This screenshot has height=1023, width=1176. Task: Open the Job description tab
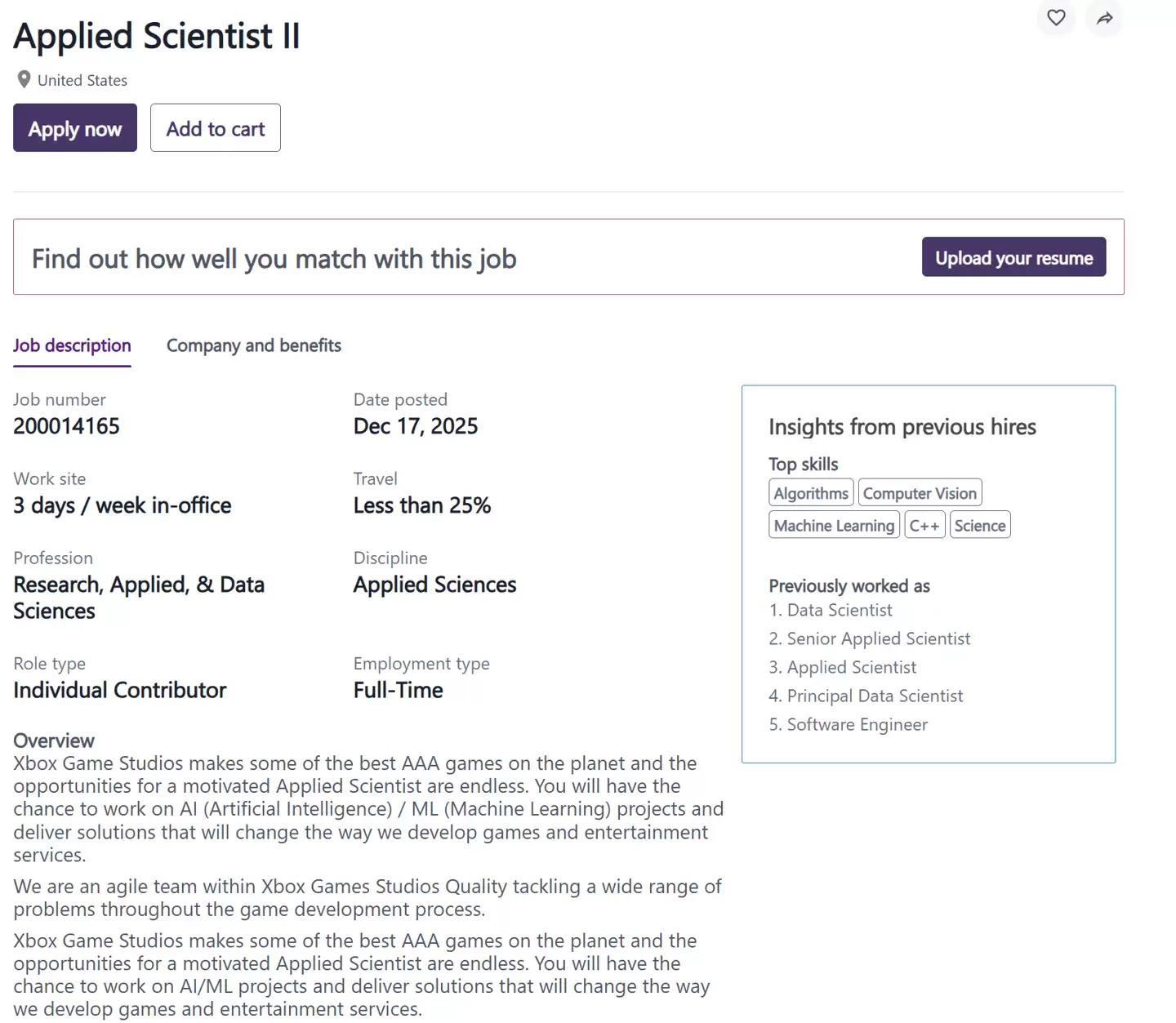[72, 345]
